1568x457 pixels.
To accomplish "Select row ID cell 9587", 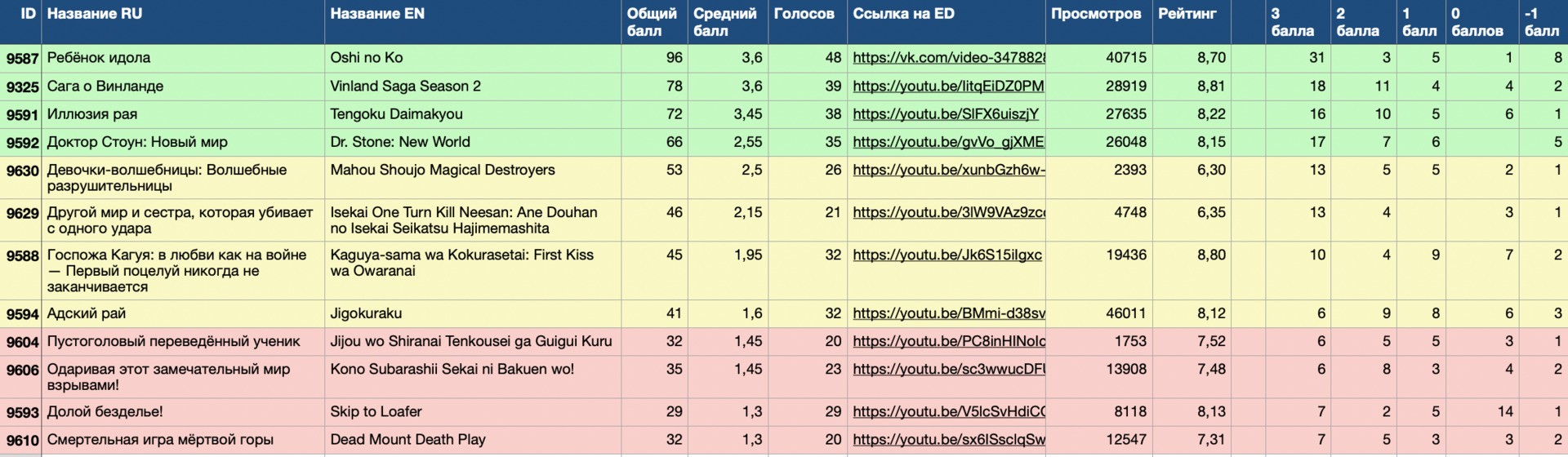I will point(22,59).
